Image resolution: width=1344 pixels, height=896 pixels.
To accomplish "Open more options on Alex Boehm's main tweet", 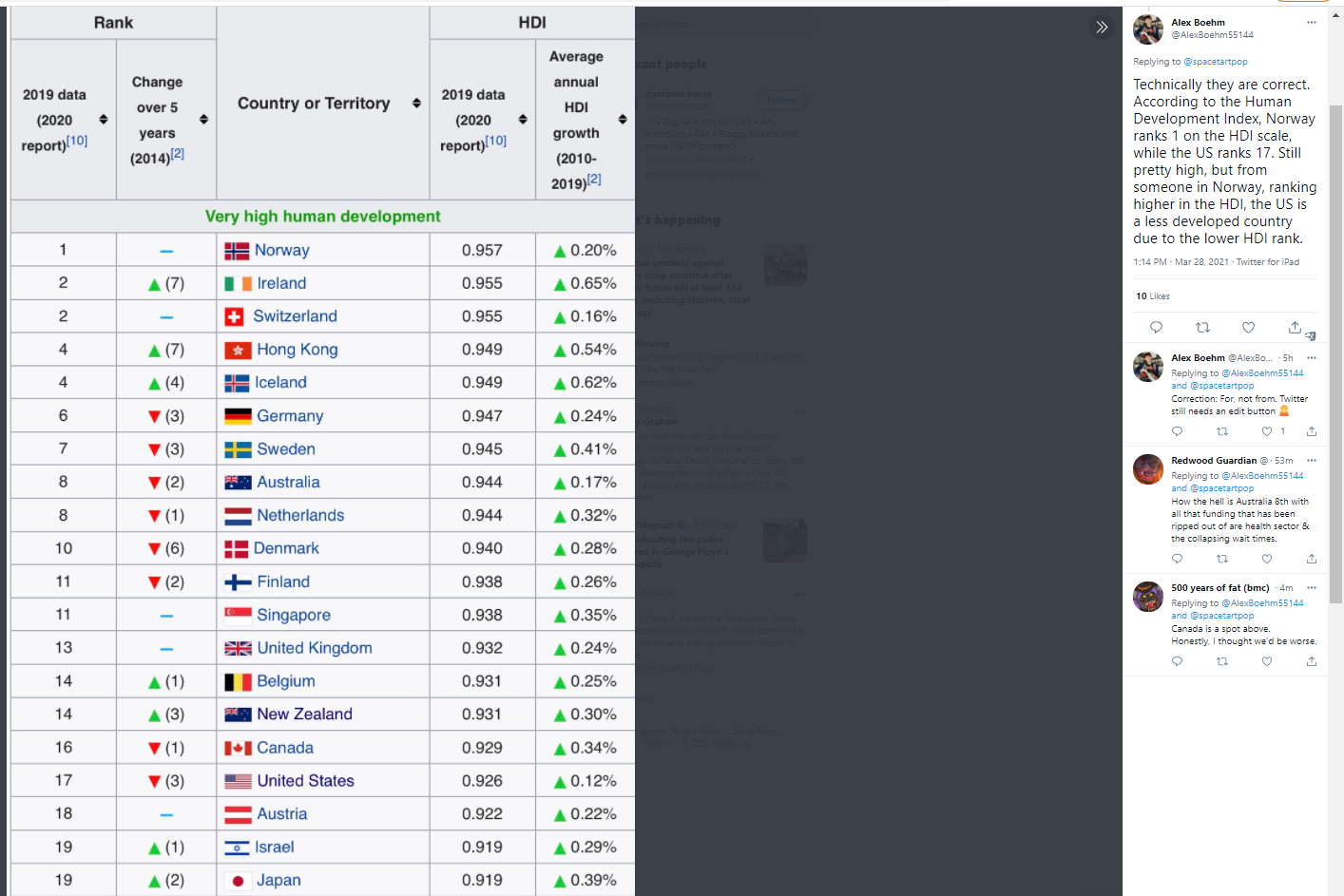I will [1312, 23].
